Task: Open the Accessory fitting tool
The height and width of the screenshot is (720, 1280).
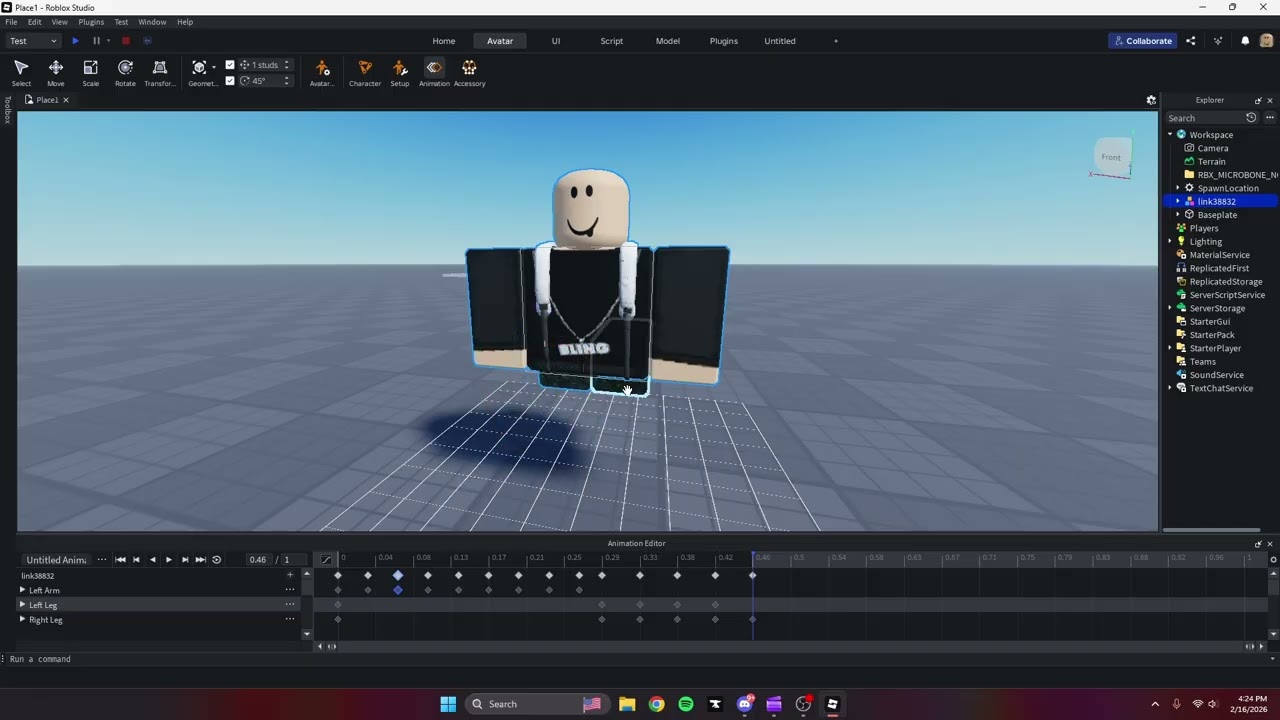Action: pos(469,73)
